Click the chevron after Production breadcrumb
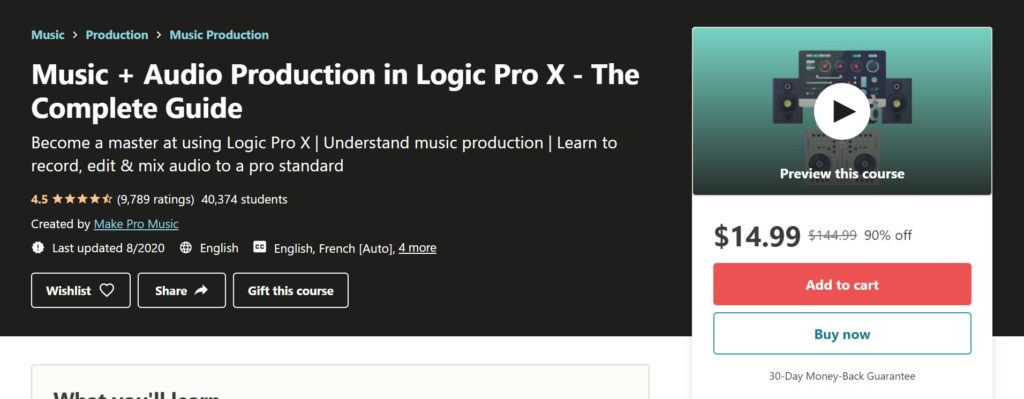Image resolution: width=1024 pixels, height=399 pixels. pyautogui.click(x=159, y=35)
